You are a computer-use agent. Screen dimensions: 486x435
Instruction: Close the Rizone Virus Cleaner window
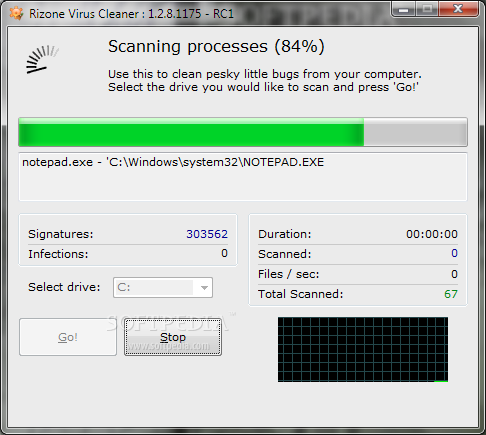point(458,9)
